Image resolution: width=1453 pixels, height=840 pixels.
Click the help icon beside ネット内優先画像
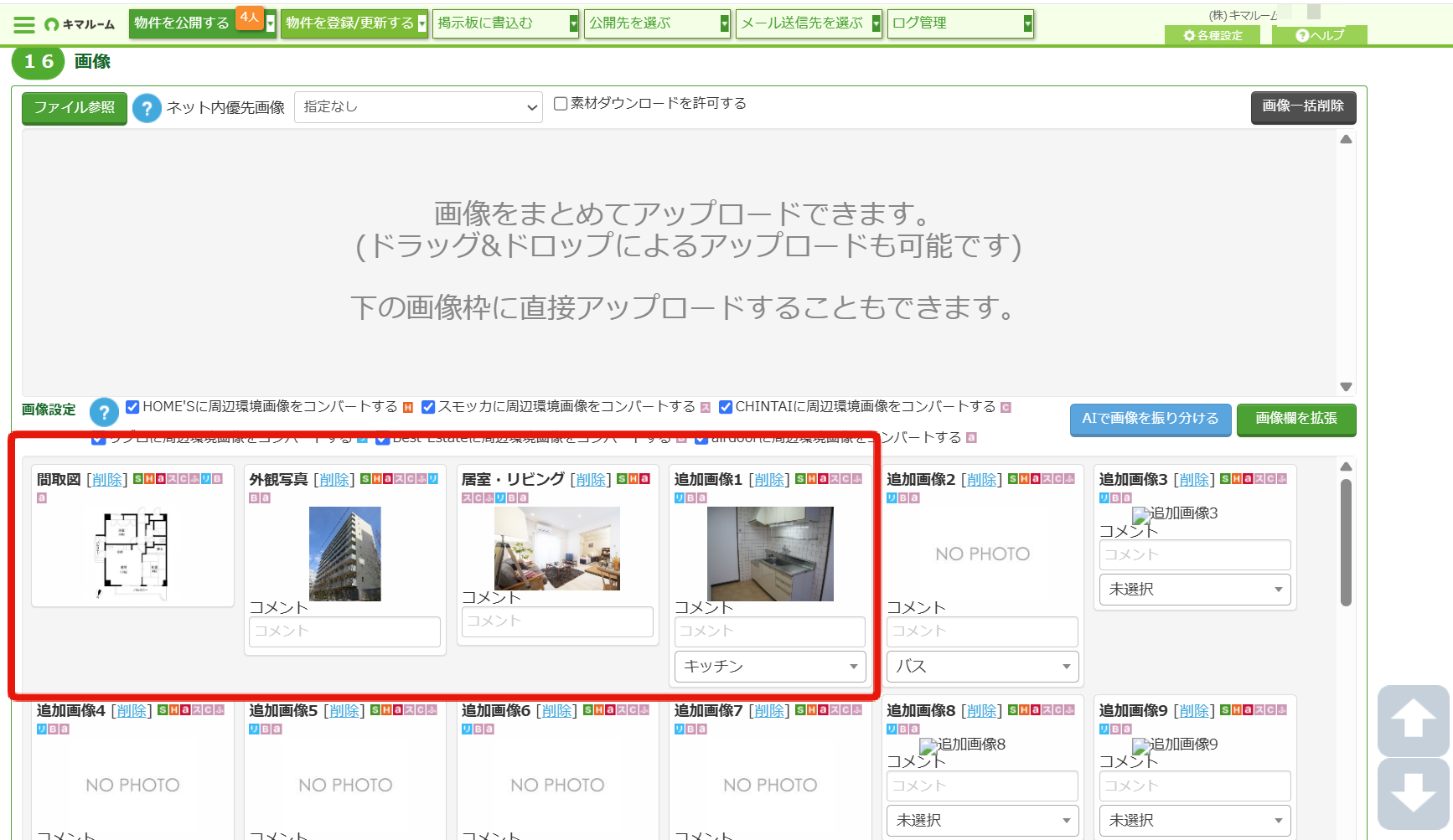pyautogui.click(x=147, y=108)
